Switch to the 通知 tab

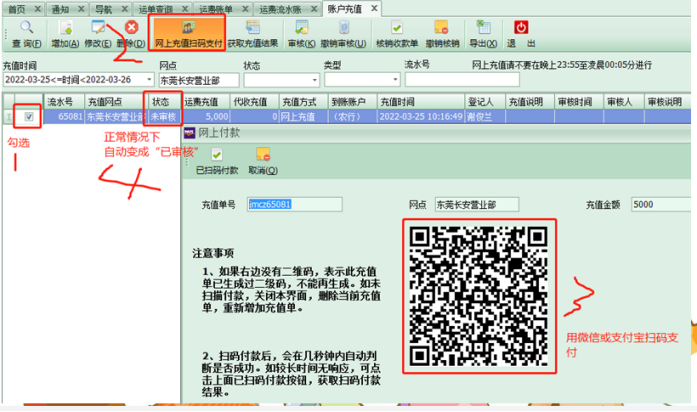click(x=60, y=9)
